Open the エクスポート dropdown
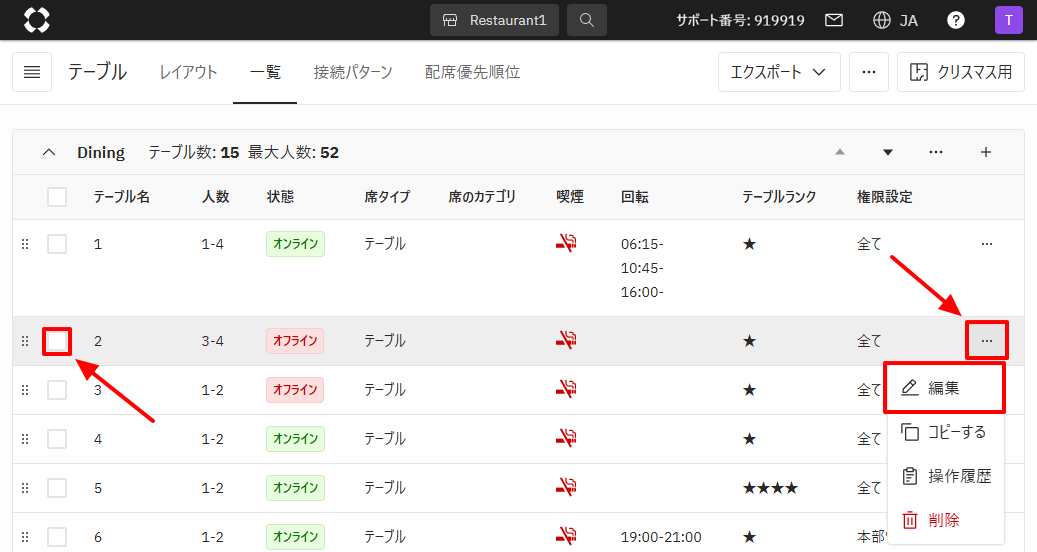The height and width of the screenshot is (552, 1037). 779,72
